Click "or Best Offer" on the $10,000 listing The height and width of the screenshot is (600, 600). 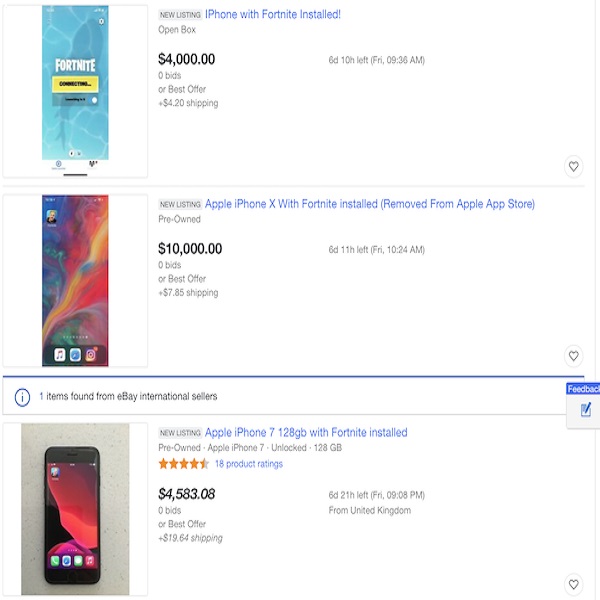[182, 279]
